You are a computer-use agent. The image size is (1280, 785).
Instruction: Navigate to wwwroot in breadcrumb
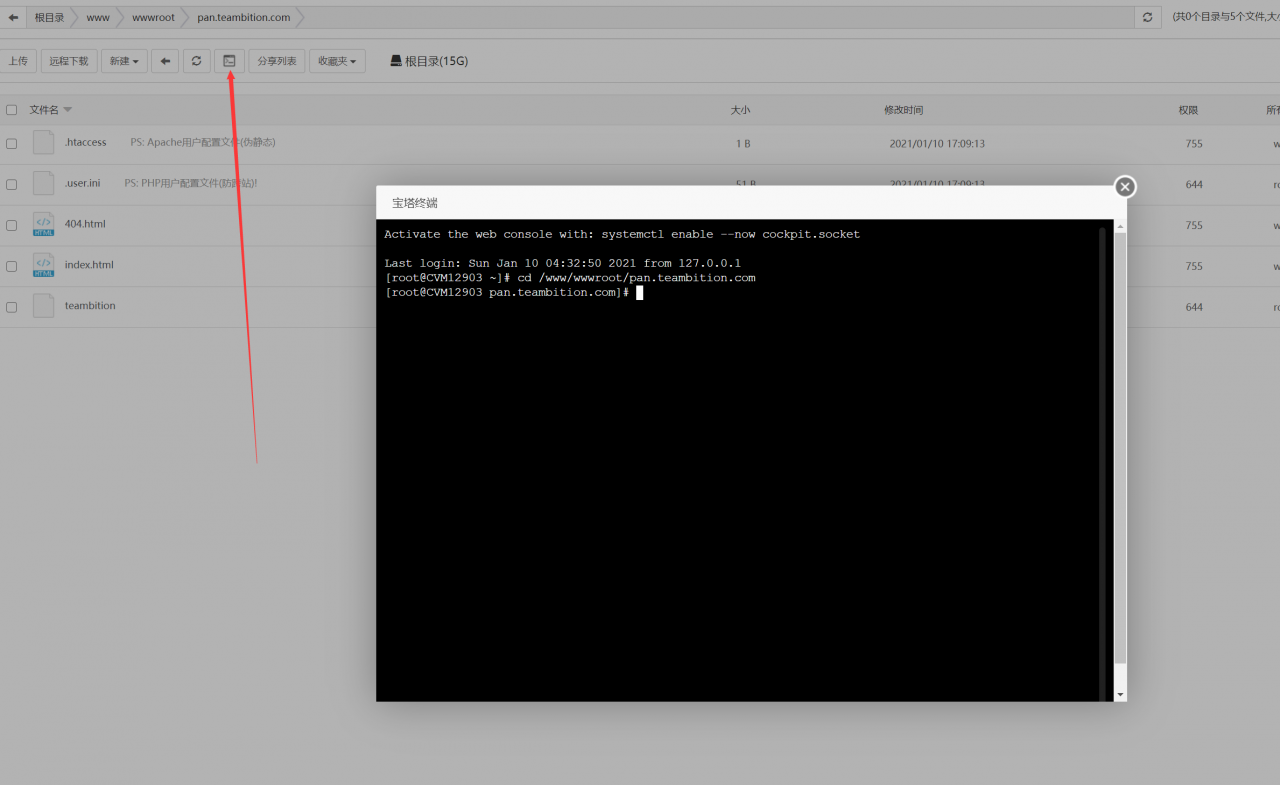click(x=153, y=17)
